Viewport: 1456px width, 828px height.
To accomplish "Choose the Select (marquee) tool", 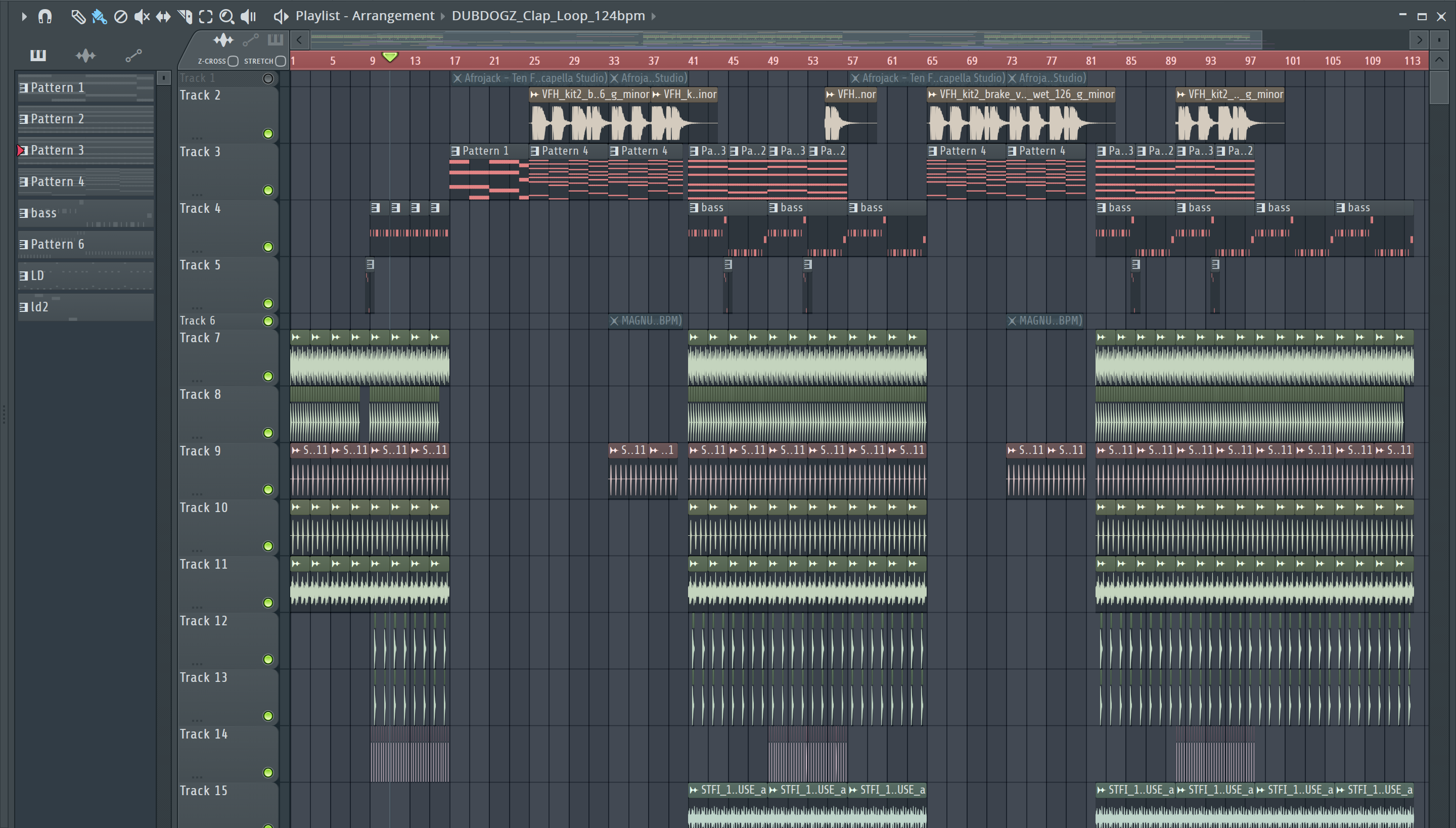I will (x=206, y=17).
